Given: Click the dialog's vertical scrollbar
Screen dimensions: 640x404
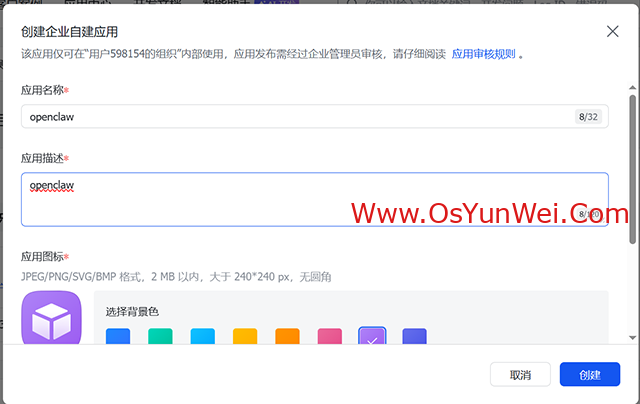Looking at the screenshot, I should tap(632, 165).
